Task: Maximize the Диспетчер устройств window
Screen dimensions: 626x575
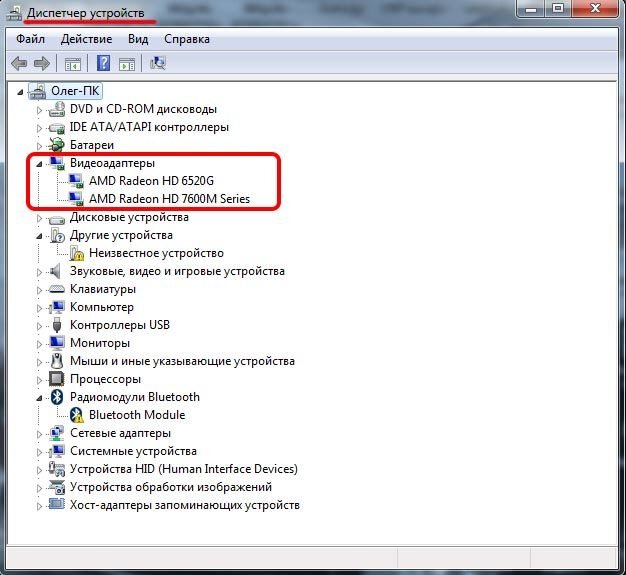Action: 558,9
